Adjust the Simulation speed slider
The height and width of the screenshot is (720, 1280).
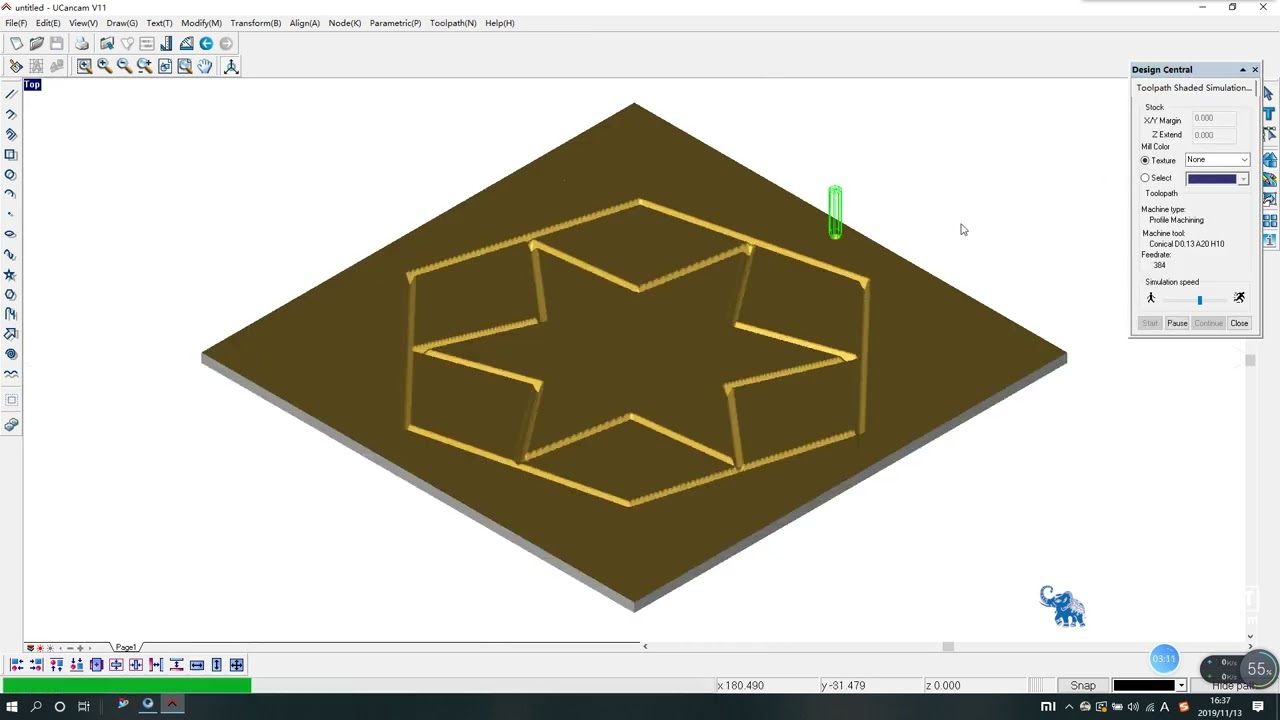(x=1199, y=300)
